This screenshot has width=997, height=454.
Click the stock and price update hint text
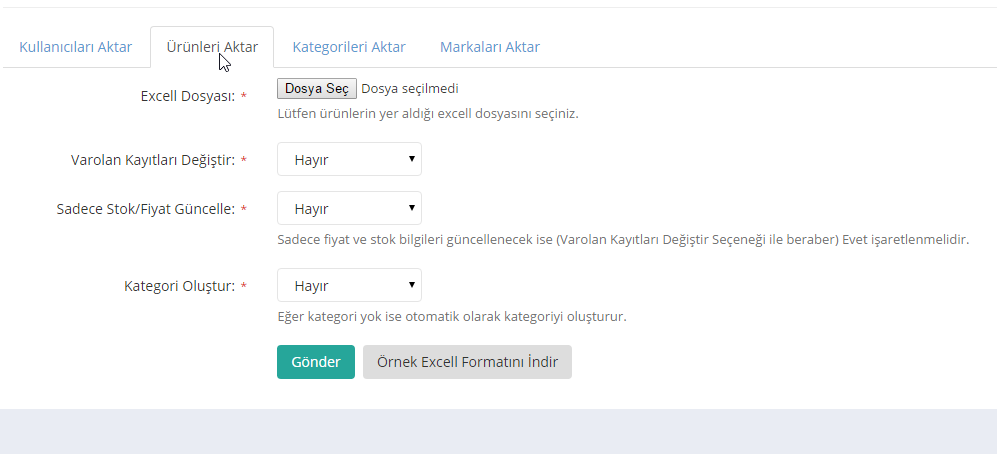click(622, 240)
